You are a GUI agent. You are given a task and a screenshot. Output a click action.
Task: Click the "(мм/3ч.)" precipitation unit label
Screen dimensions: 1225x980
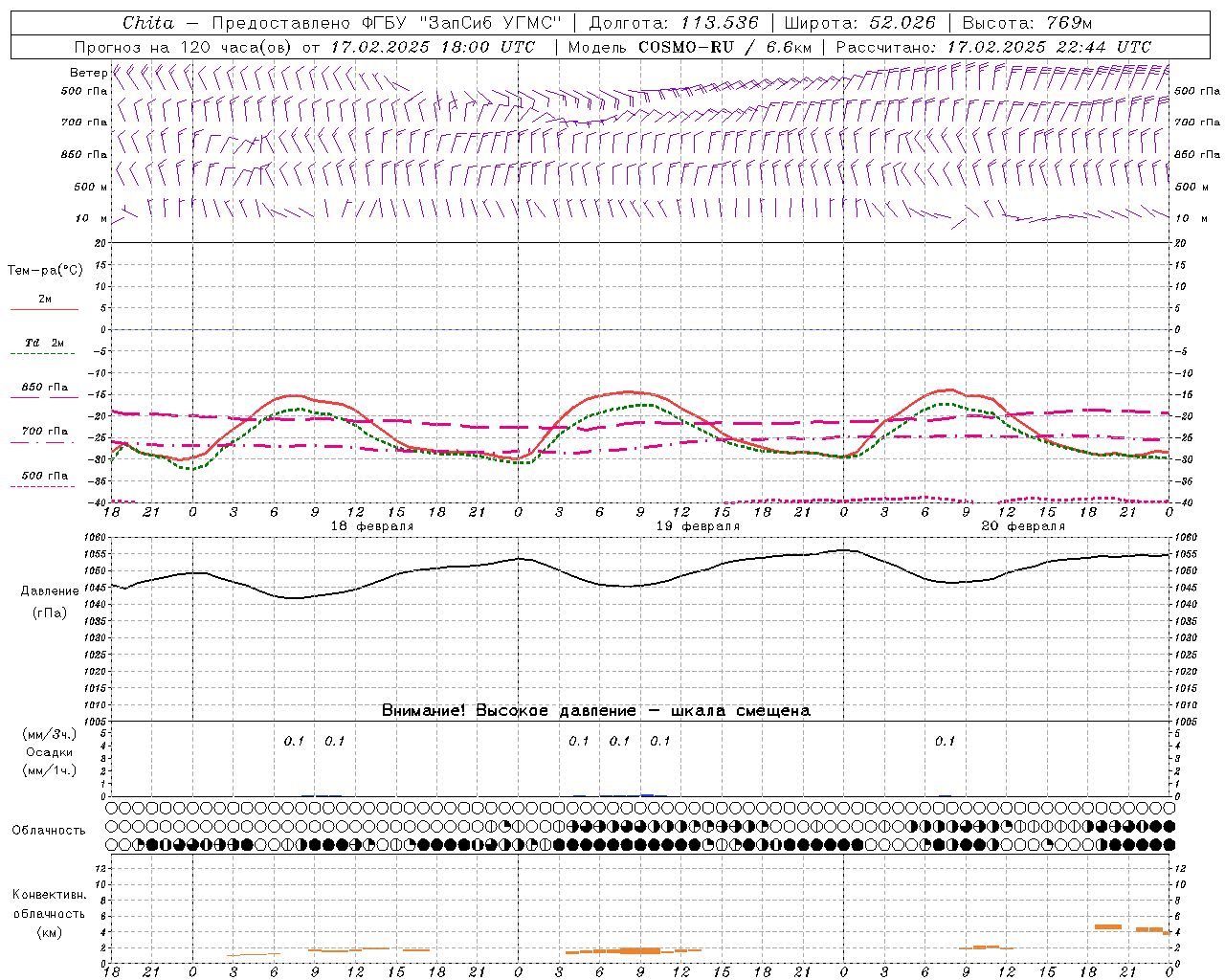49,734
